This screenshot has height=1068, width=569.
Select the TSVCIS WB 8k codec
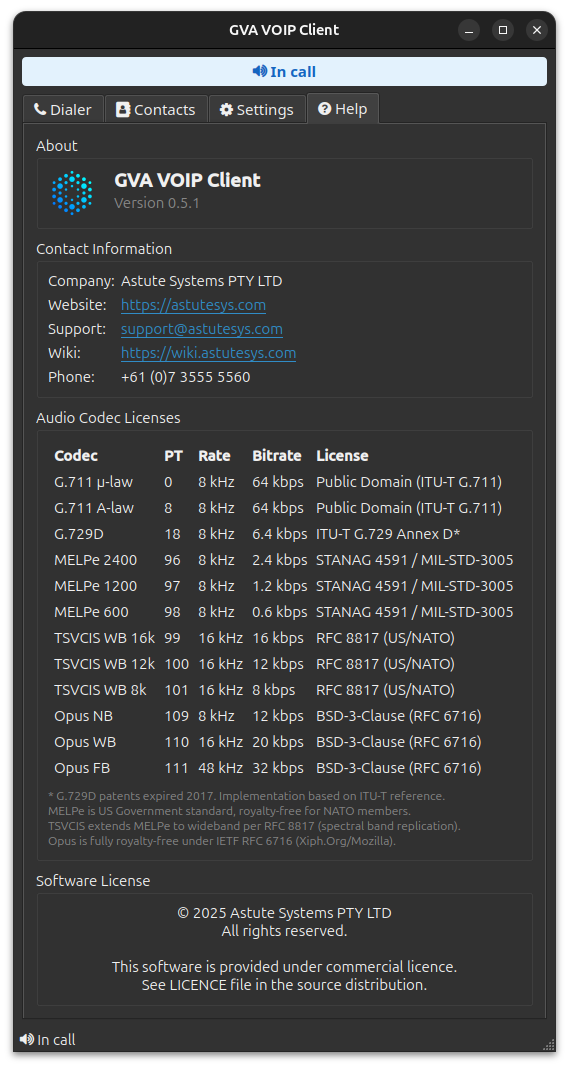(x=100, y=690)
